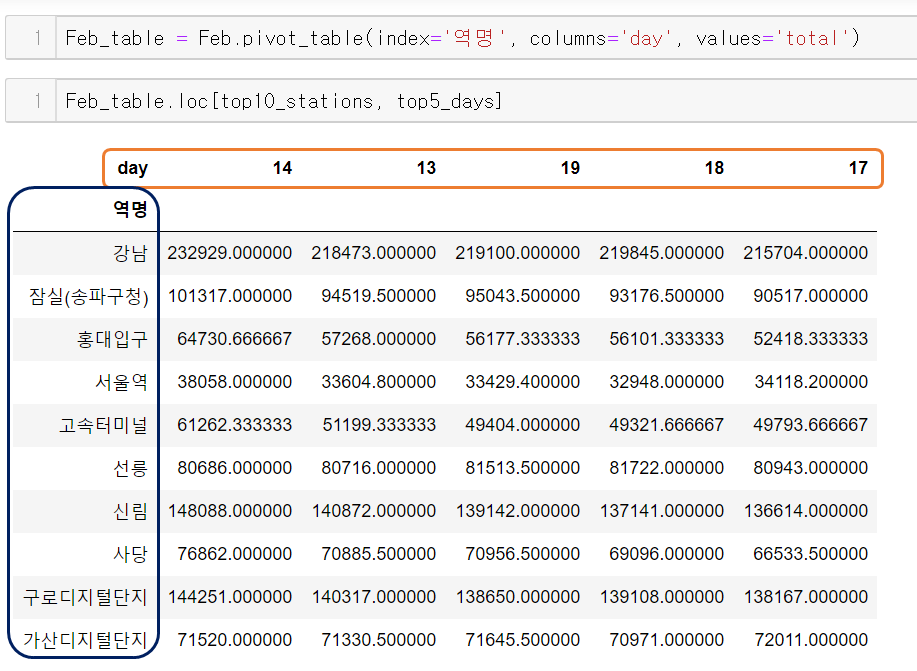Click cell value 33429.400000

(522, 382)
